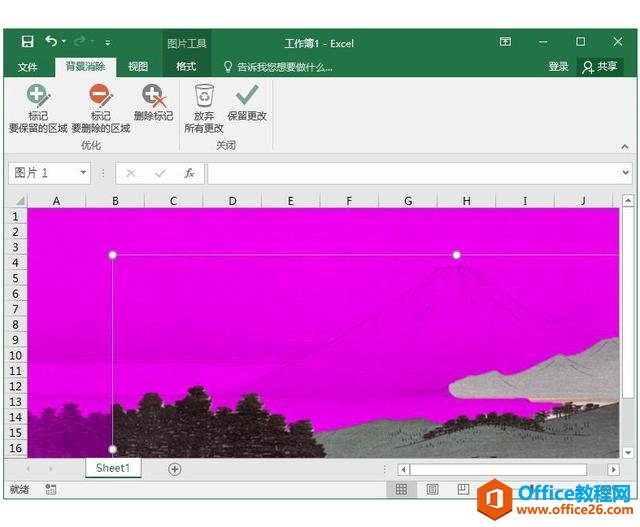
Task: Click the next sheet navigation arrow
Action: point(51,469)
